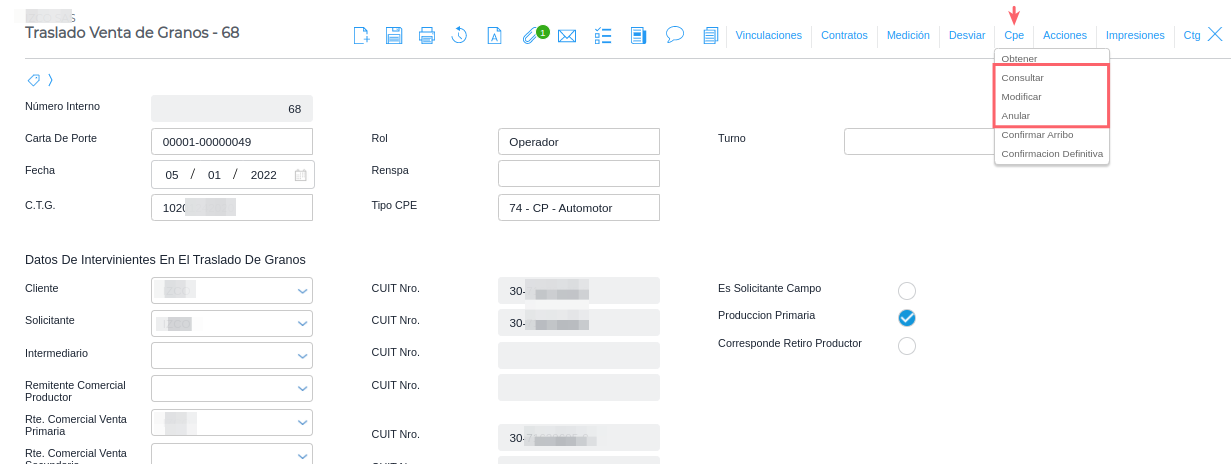Click the new document icon
This screenshot has height=464, width=1231.
(362, 36)
